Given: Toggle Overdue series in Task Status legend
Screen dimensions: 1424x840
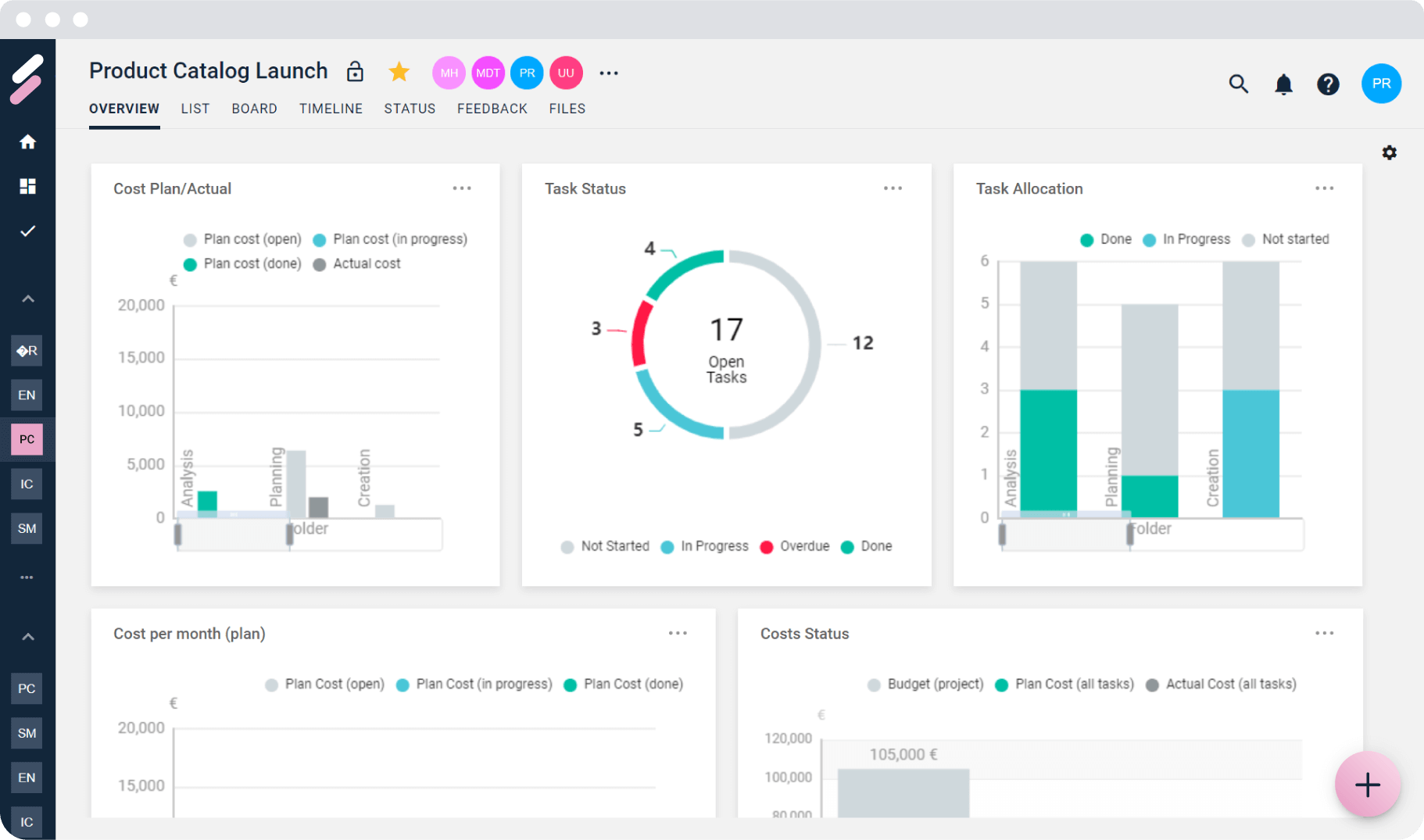Looking at the screenshot, I should tap(795, 546).
